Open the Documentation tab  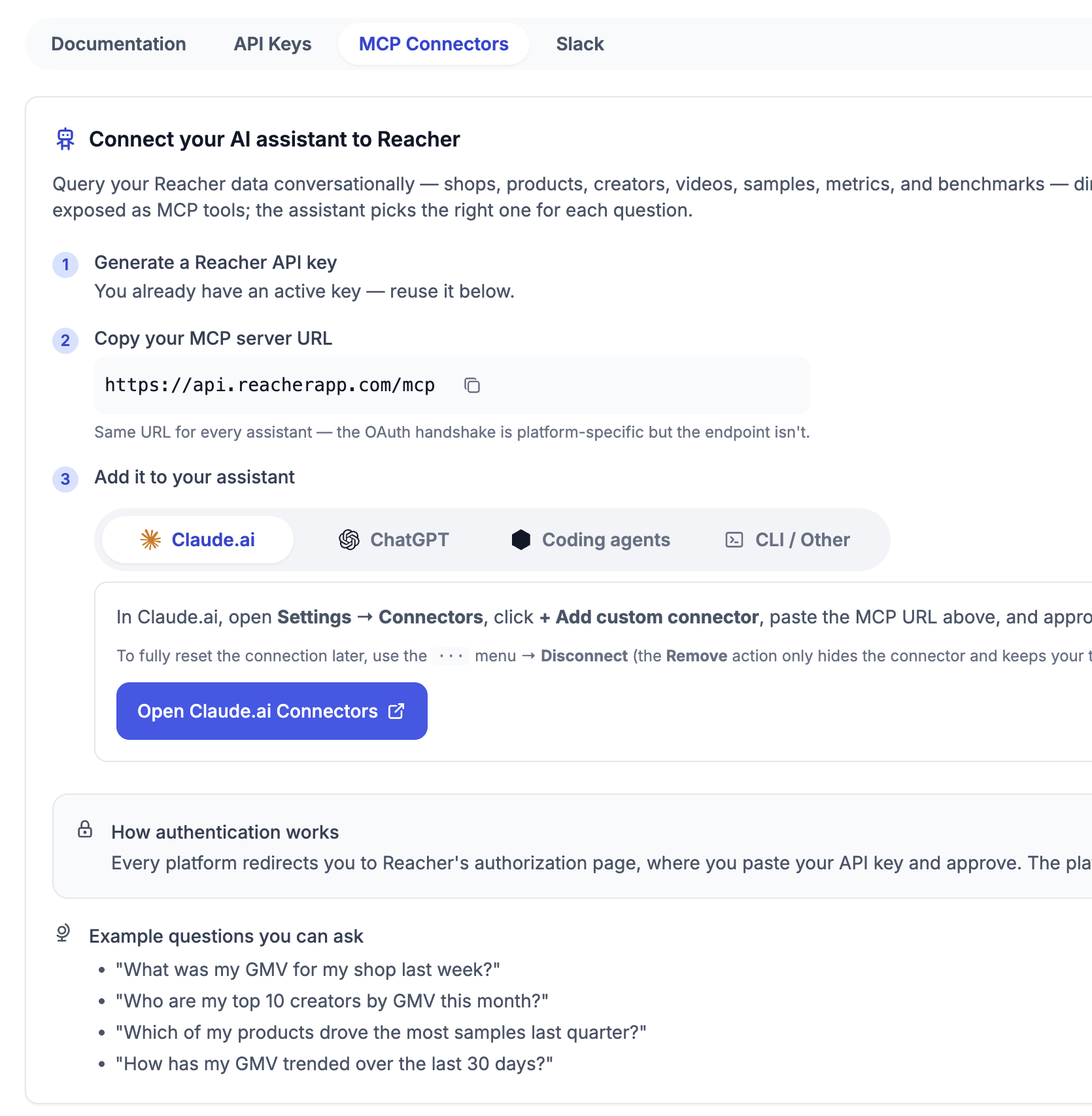[118, 44]
